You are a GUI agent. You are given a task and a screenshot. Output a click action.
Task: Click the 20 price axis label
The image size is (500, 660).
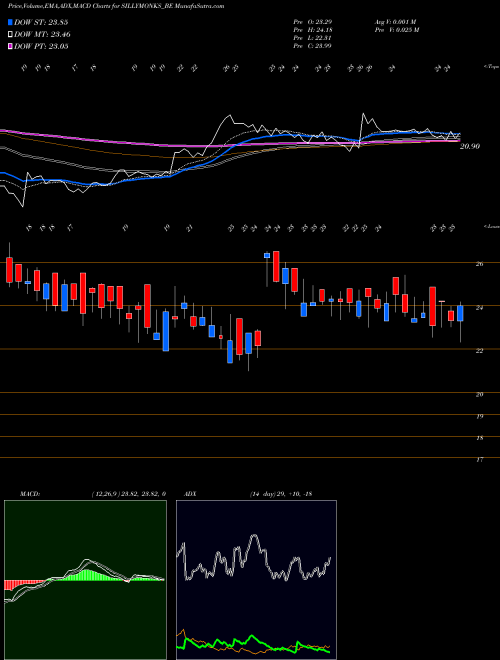pyautogui.click(x=480, y=394)
